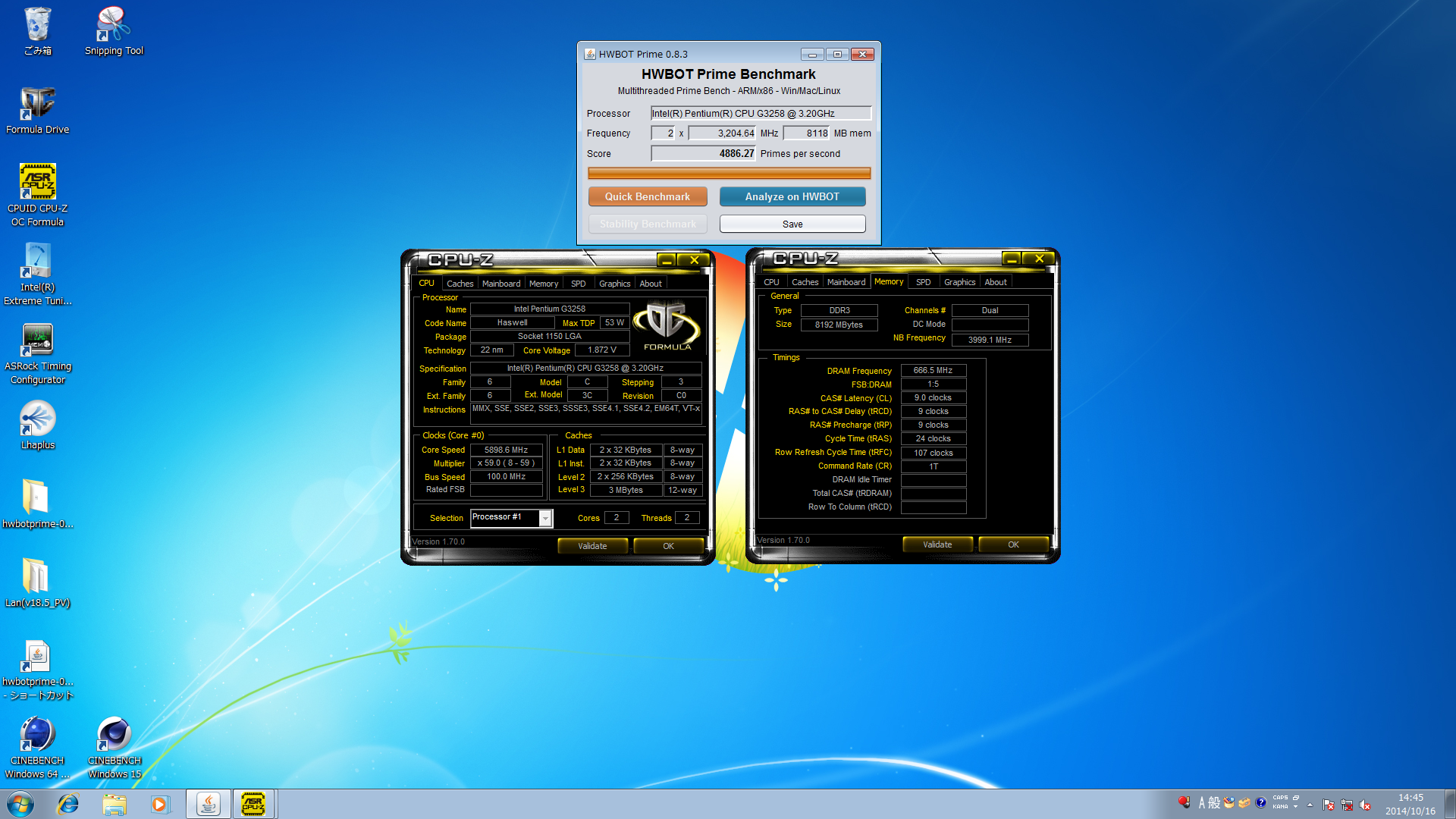Click Analyze on HWBOT button
The image size is (1456, 819).
pos(792,196)
